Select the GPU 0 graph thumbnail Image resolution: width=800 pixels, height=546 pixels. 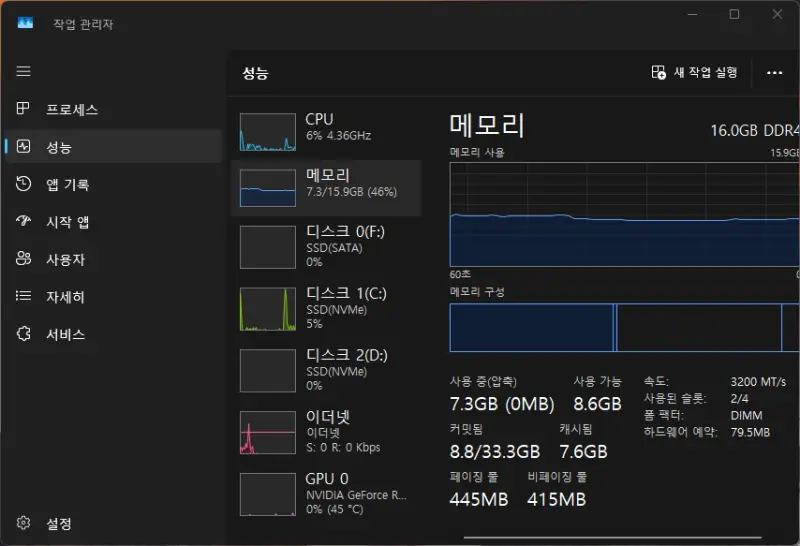click(268, 494)
